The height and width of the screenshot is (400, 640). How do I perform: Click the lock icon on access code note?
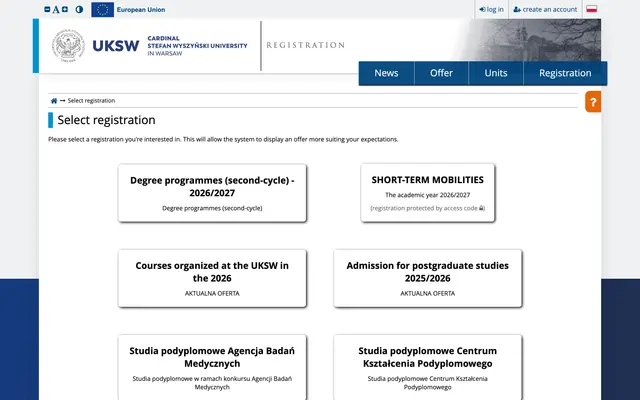tap(481, 208)
